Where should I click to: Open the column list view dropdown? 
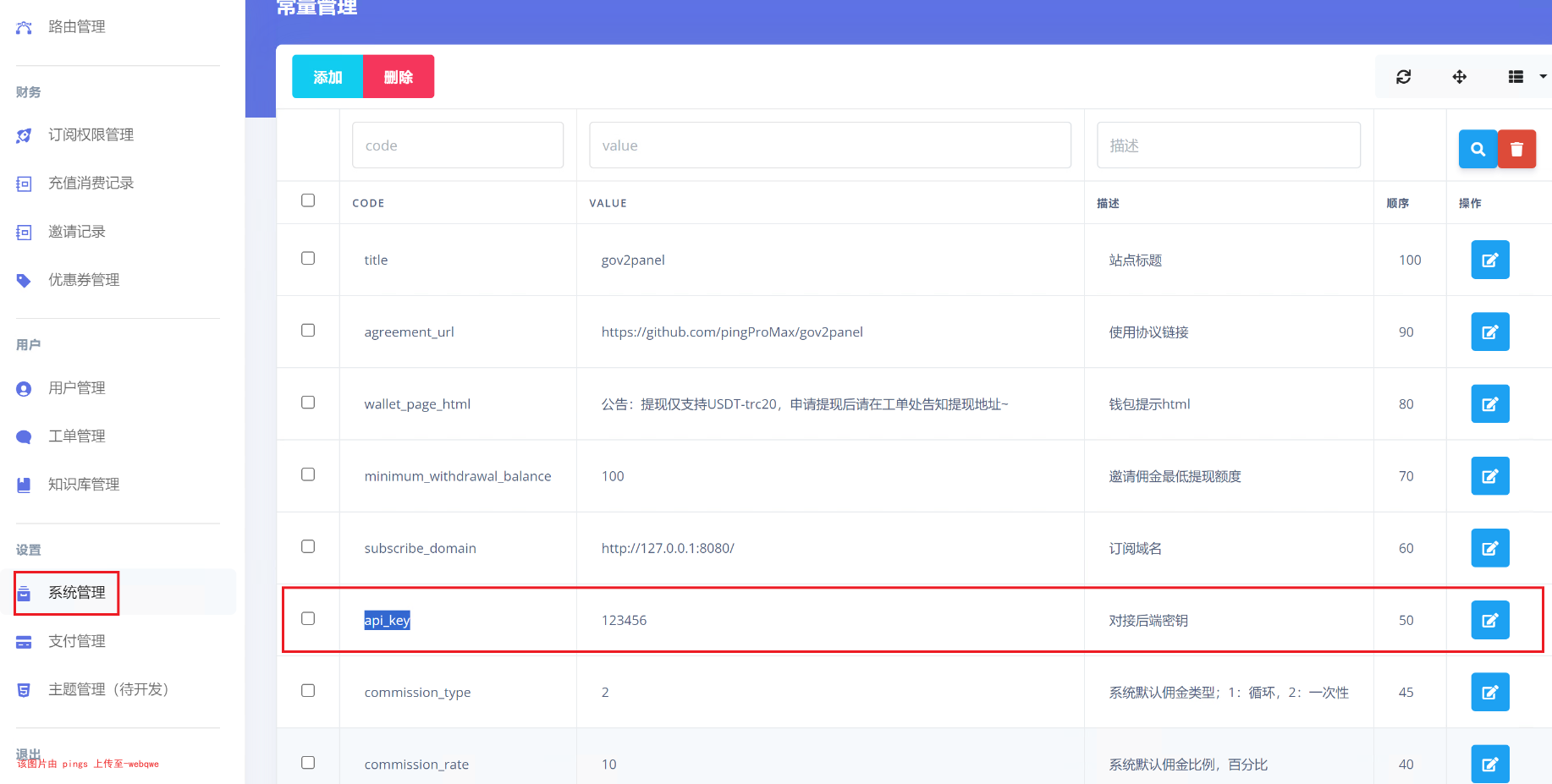point(1527,77)
